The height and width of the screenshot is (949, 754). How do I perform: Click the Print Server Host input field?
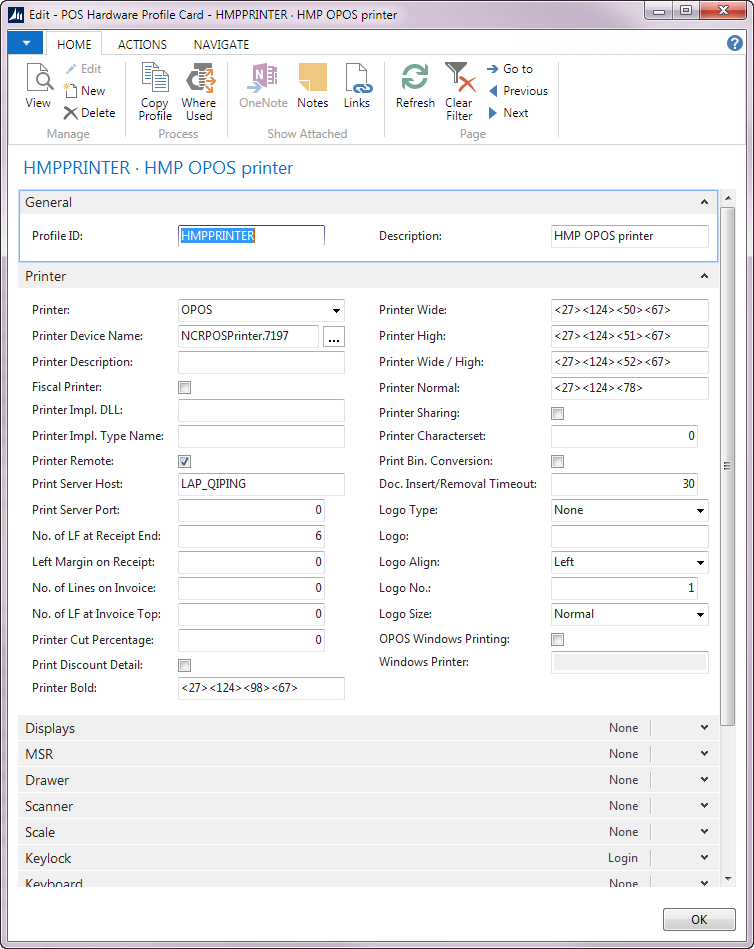[261, 484]
